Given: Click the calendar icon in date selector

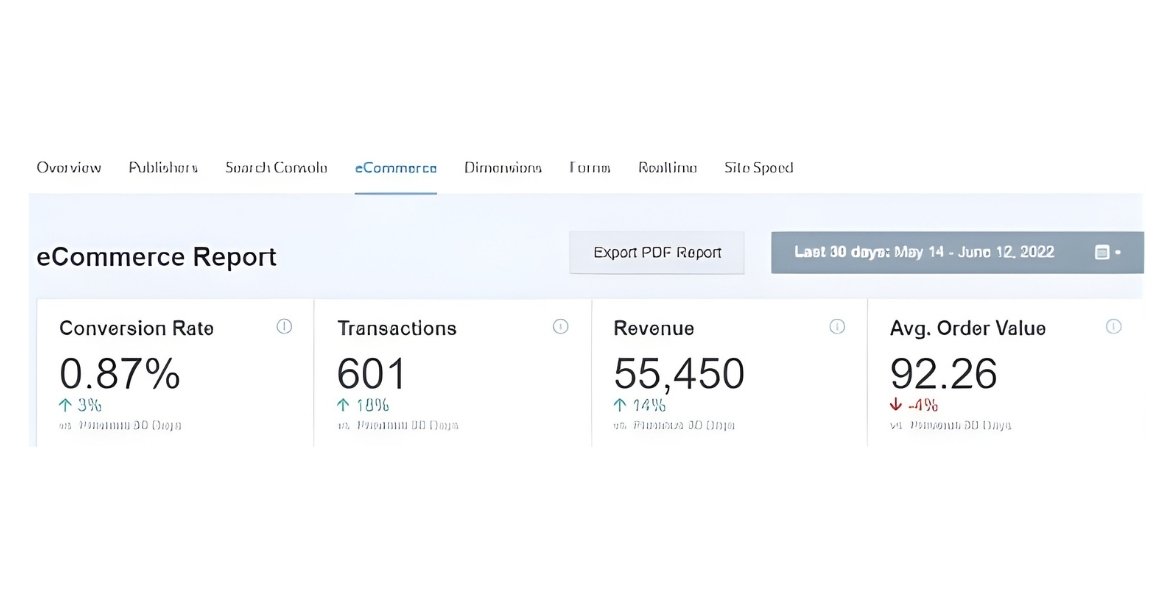Looking at the screenshot, I should pos(1102,253).
